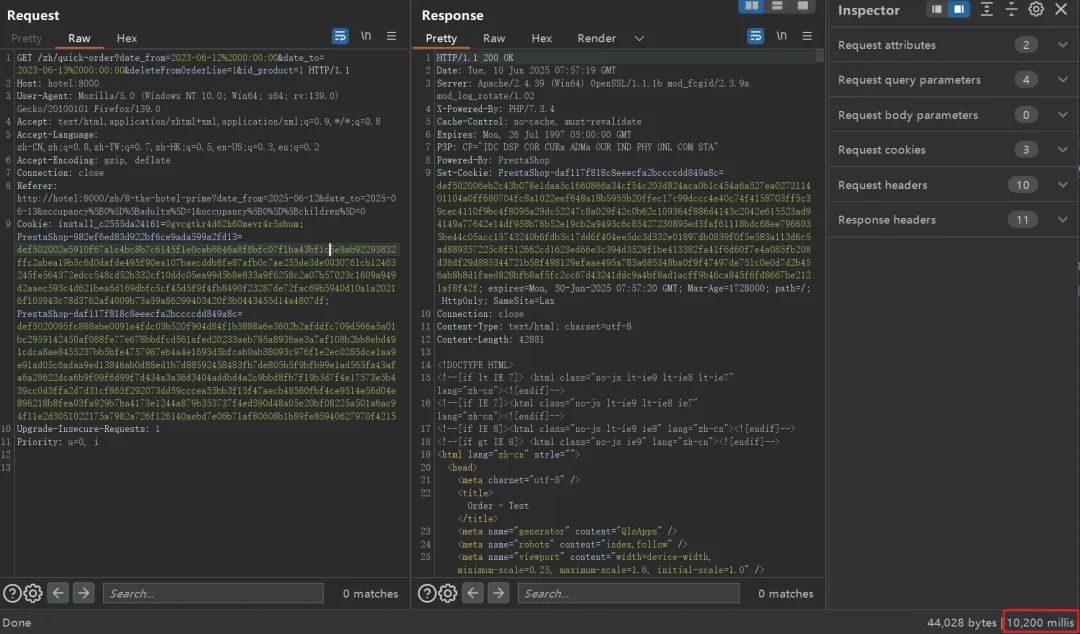This screenshot has height=634, width=1080.
Task: Go to next match in Request search
Action: (x=83, y=593)
